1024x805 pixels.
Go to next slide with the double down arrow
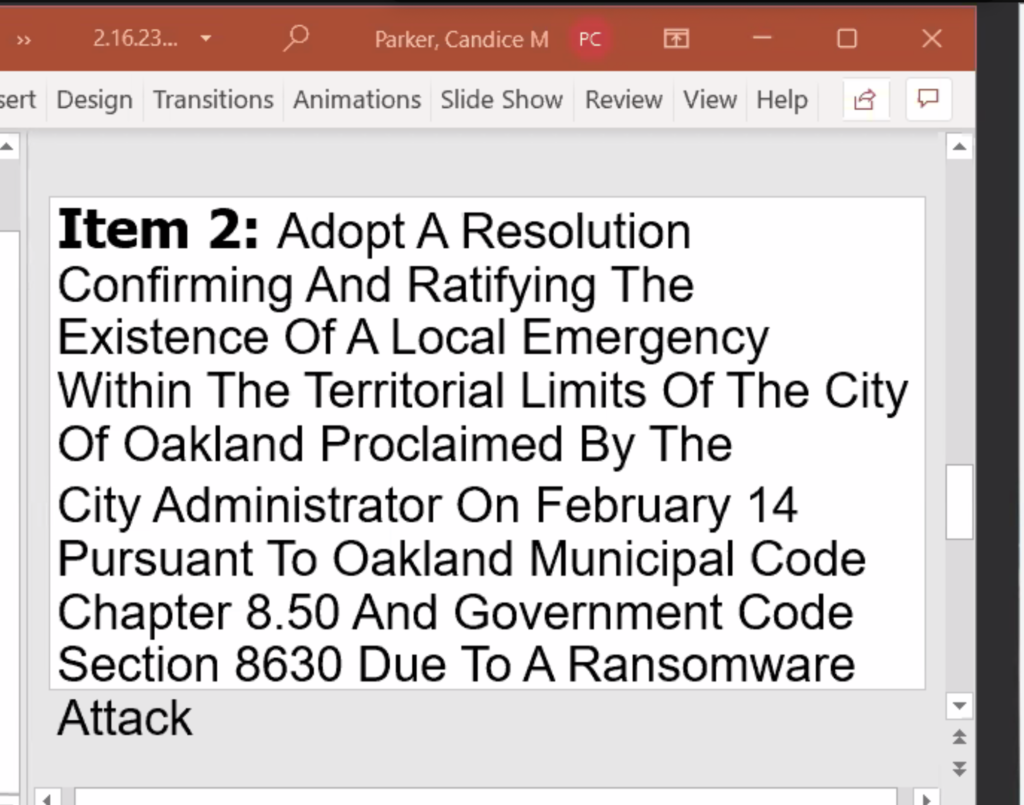point(959,768)
